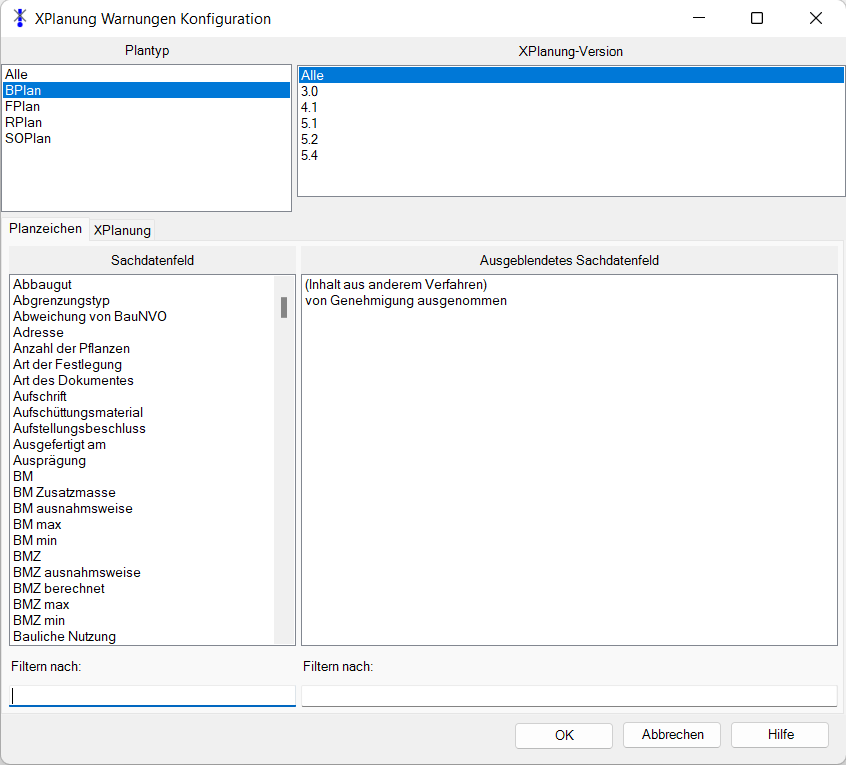Select version 5.1 entry
Screen dimensions: 846x765
pos(310,123)
